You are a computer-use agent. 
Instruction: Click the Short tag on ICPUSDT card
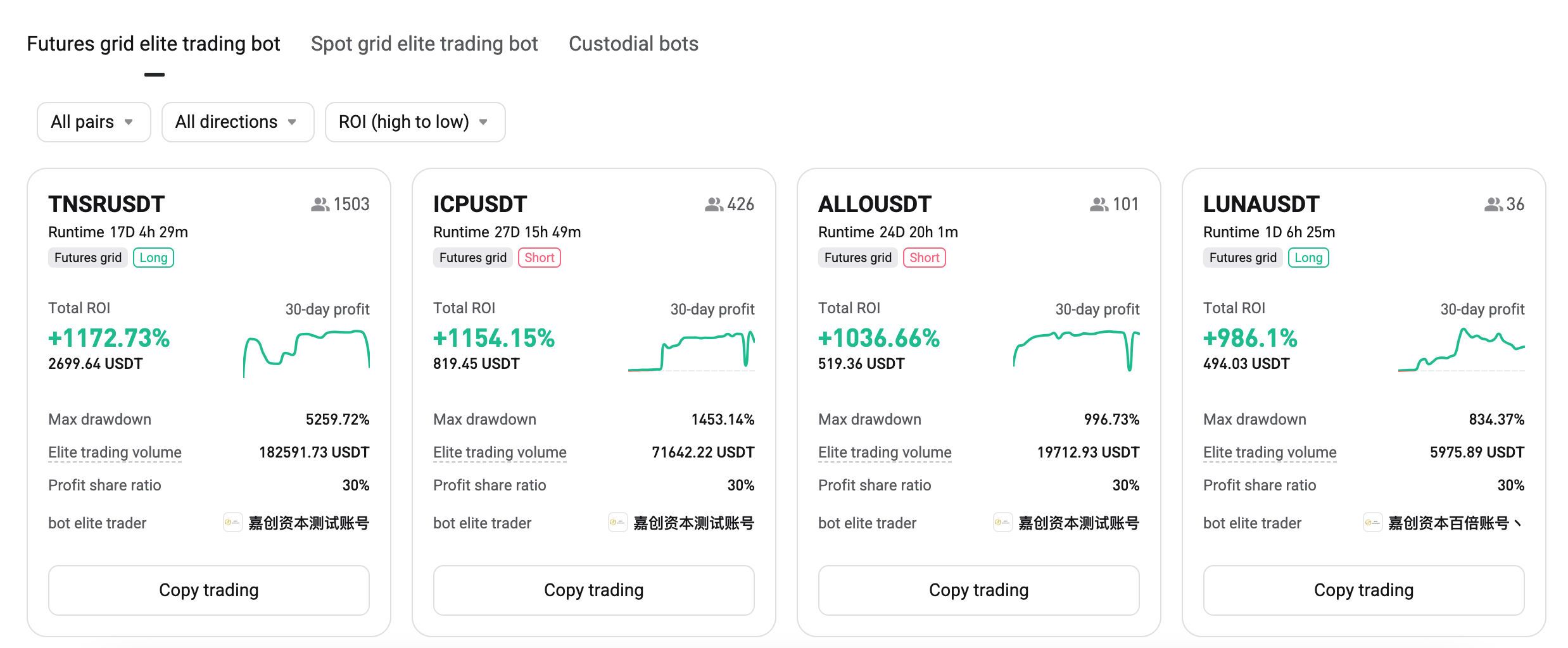pyautogui.click(x=539, y=258)
